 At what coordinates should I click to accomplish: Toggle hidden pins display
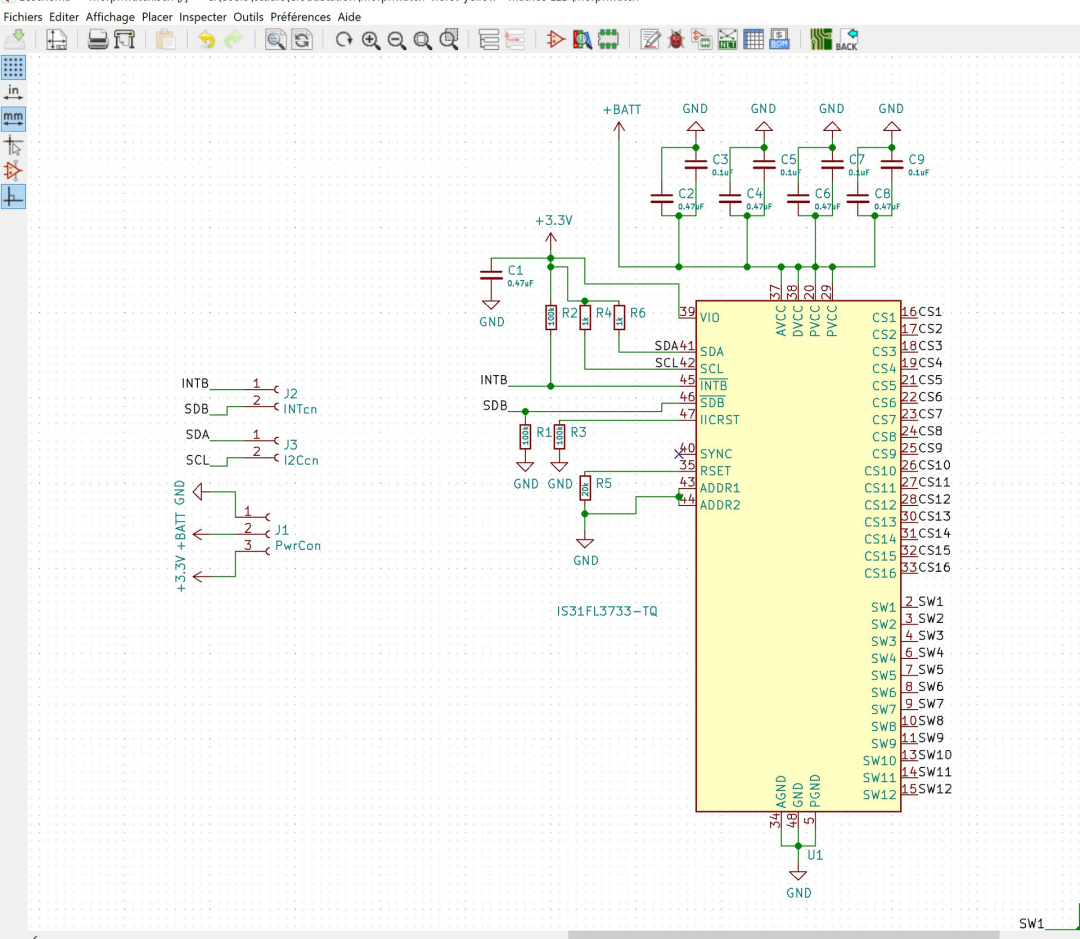tap(12, 170)
